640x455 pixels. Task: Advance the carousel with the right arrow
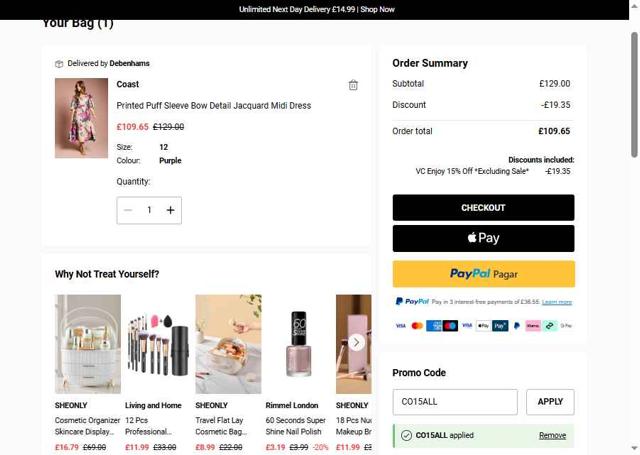356,342
